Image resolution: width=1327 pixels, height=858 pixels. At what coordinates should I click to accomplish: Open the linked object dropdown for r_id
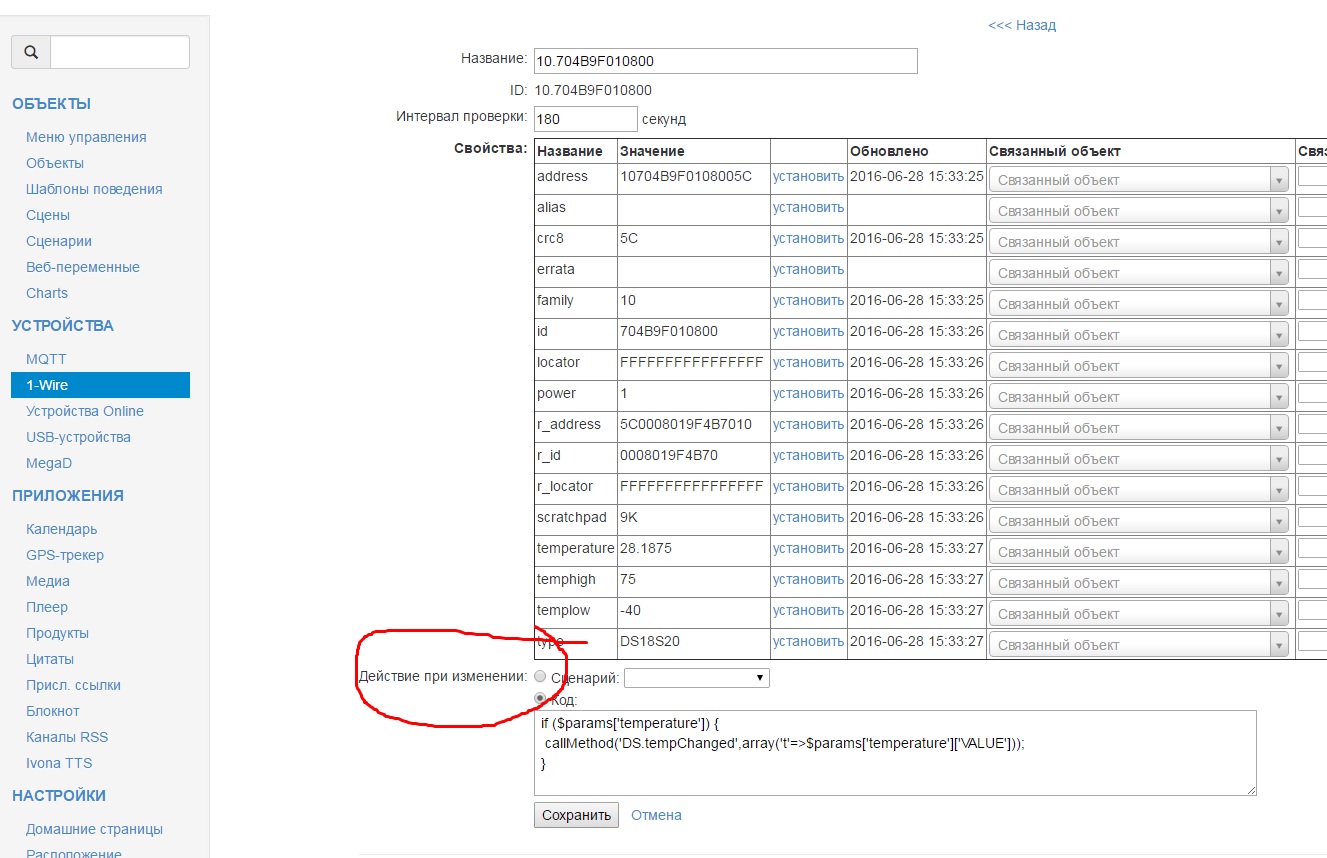click(1139, 459)
